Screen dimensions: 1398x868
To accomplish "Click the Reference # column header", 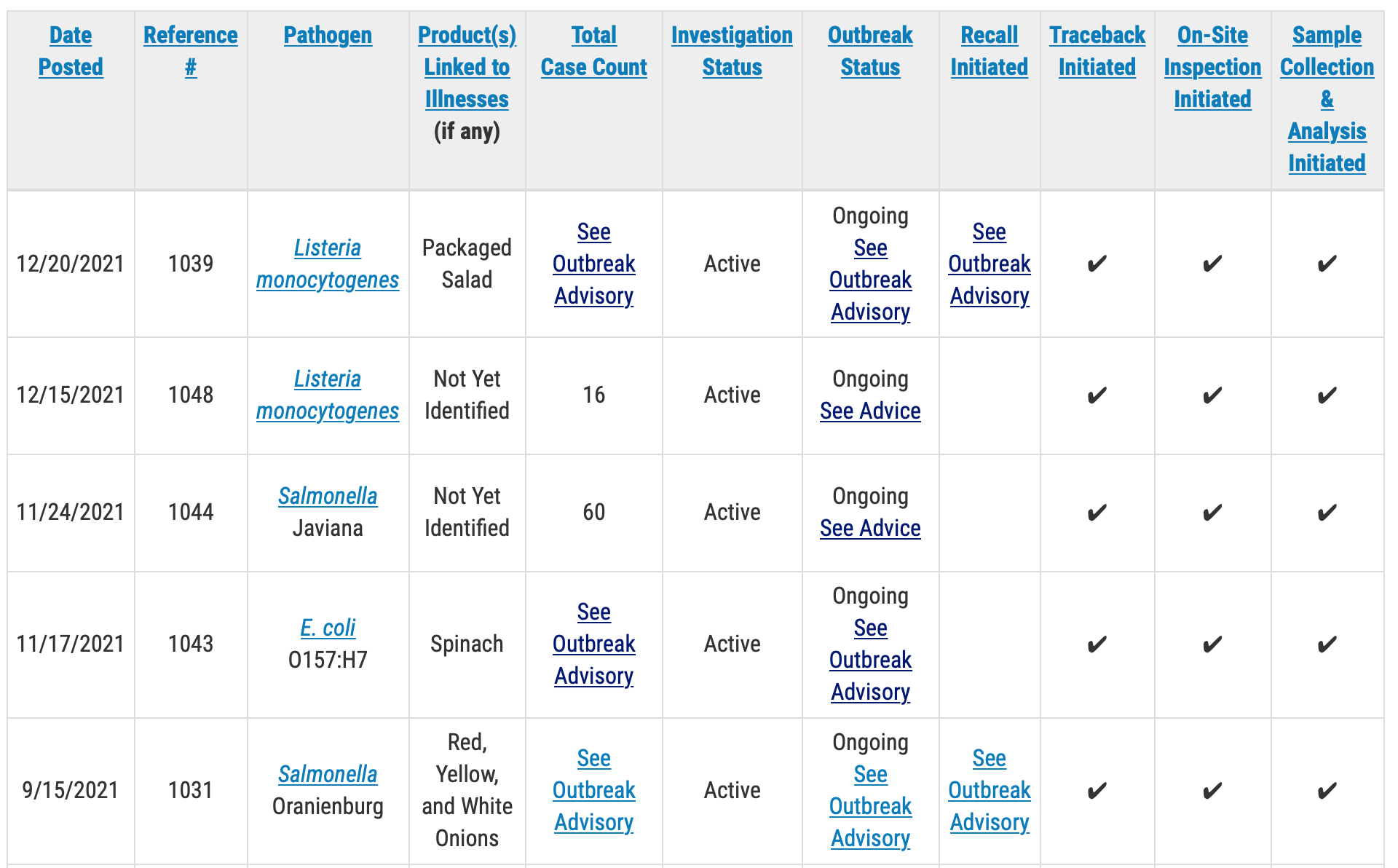I will pos(190,51).
